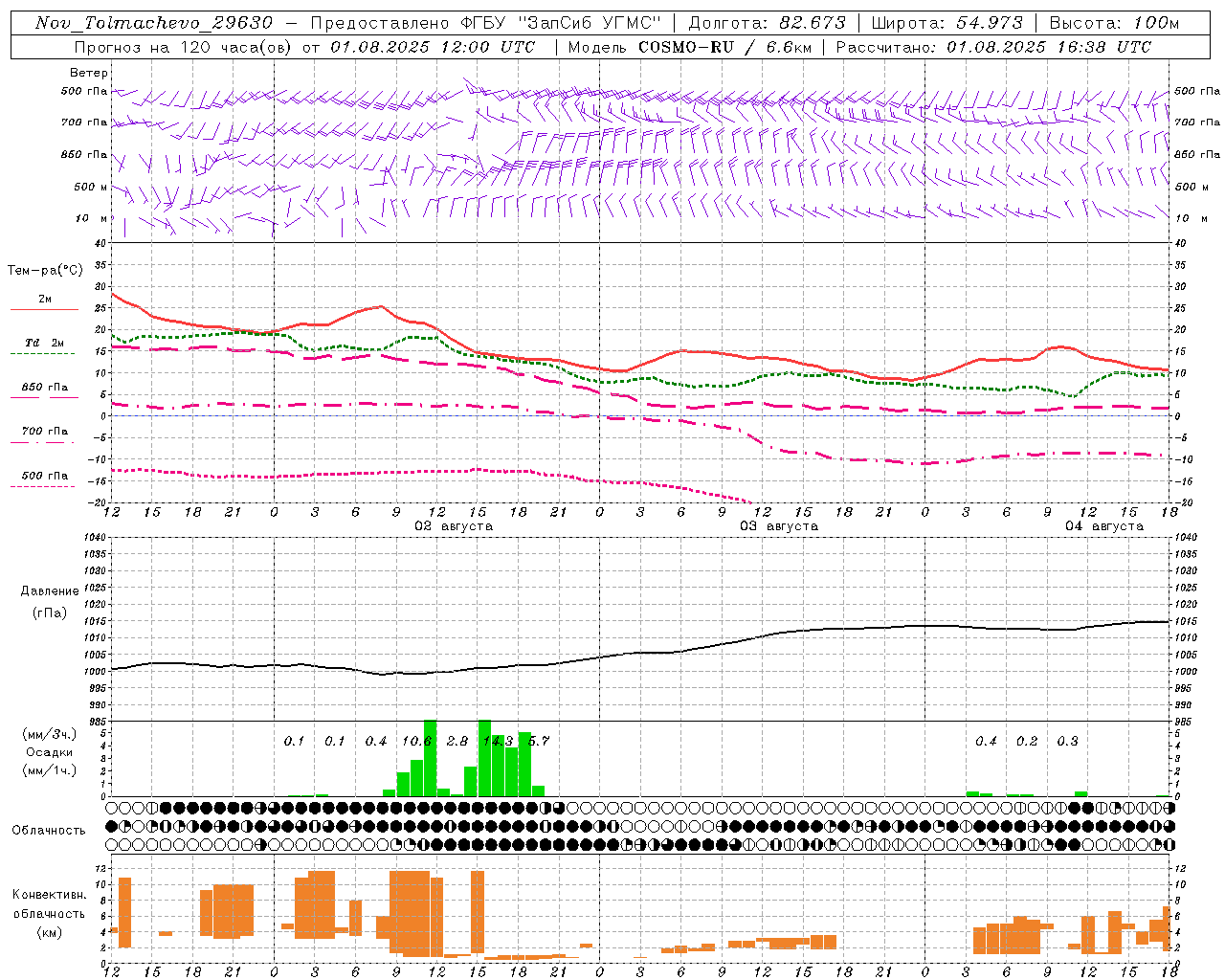Click the '04 августа' date label
Image resolution: width=1225 pixels, height=980 pixels.
[x=1104, y=526]
